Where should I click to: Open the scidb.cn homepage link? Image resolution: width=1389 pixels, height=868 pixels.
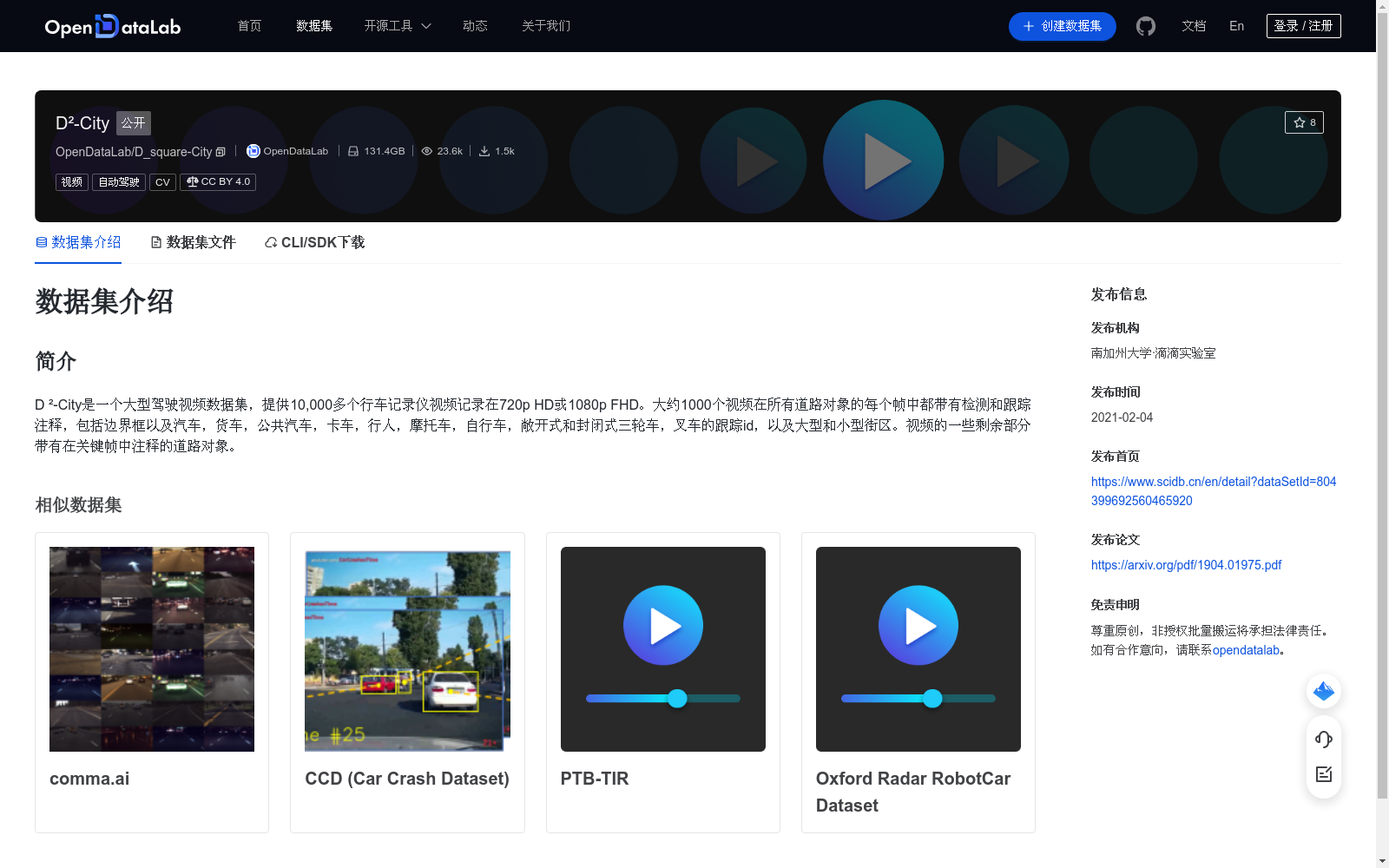pyautogui.click(x=1214, y=491)
